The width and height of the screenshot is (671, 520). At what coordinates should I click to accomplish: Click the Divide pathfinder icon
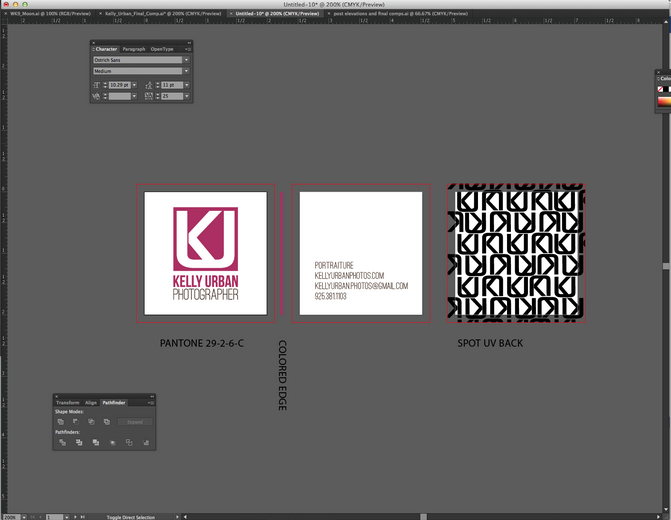[x=62, y=442]
